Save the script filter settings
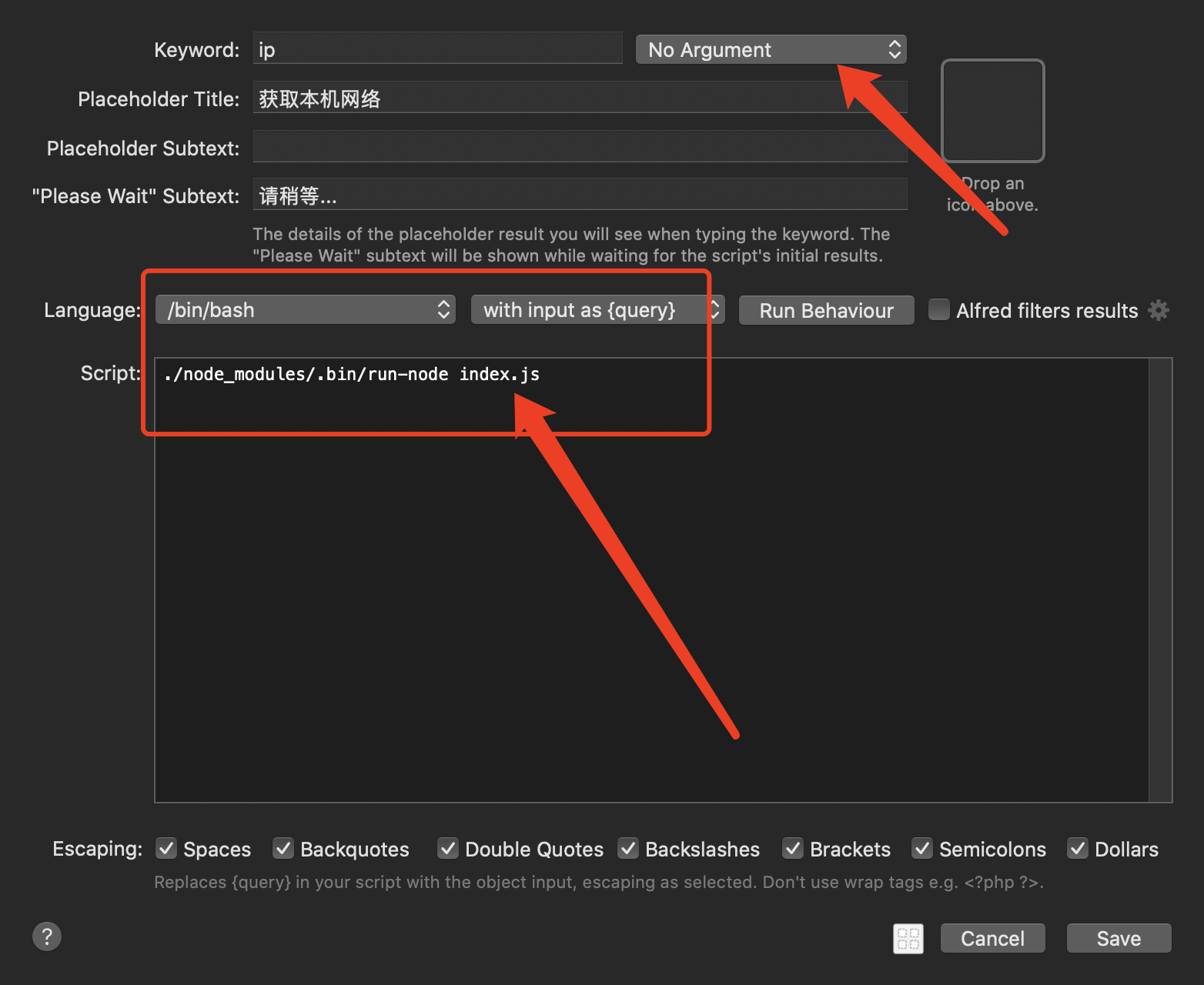This screenshot has width=1204, height=985. (x=1119, y=938)
